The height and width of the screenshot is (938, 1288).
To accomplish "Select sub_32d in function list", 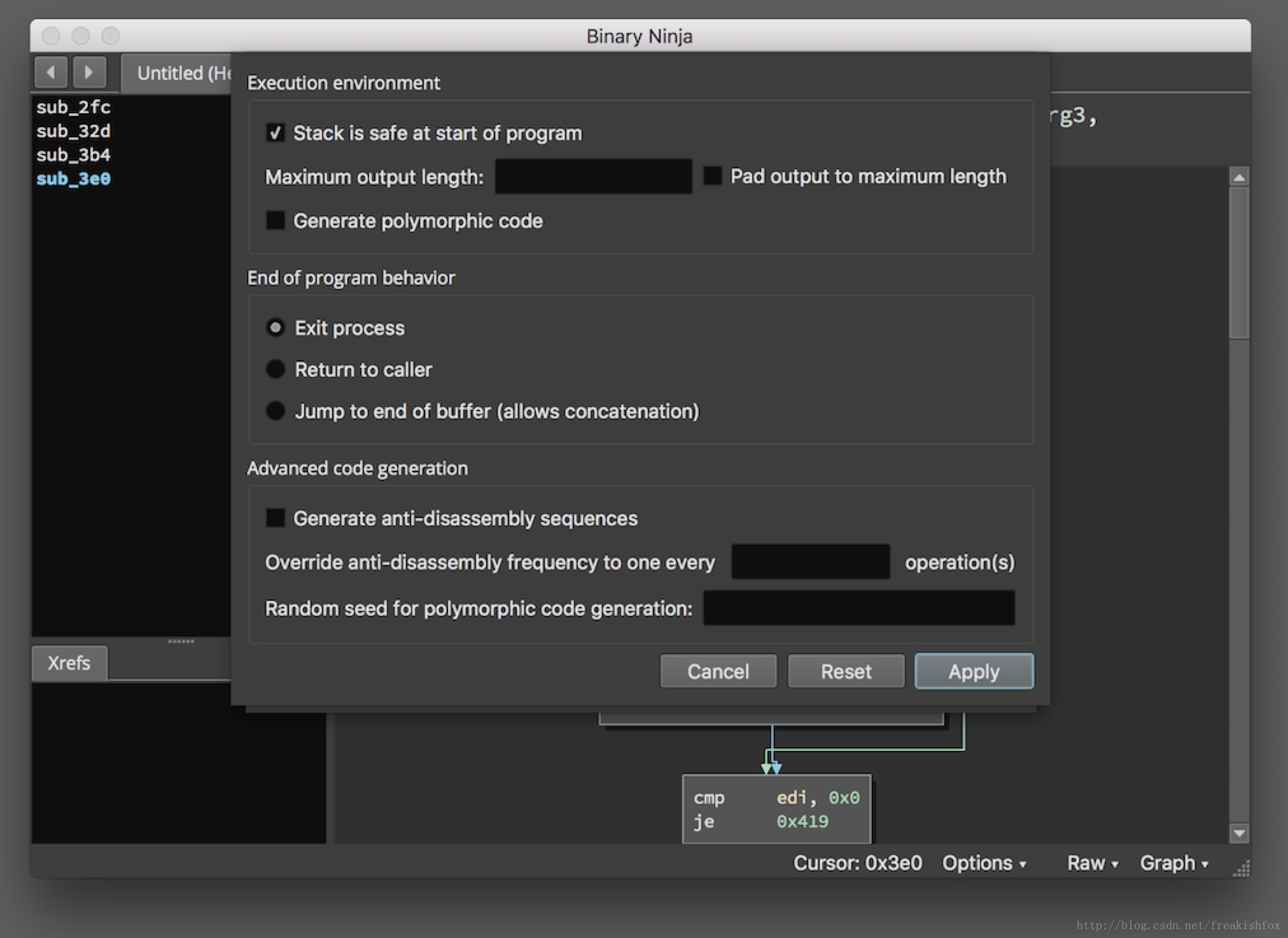I will tap(73, 131).
